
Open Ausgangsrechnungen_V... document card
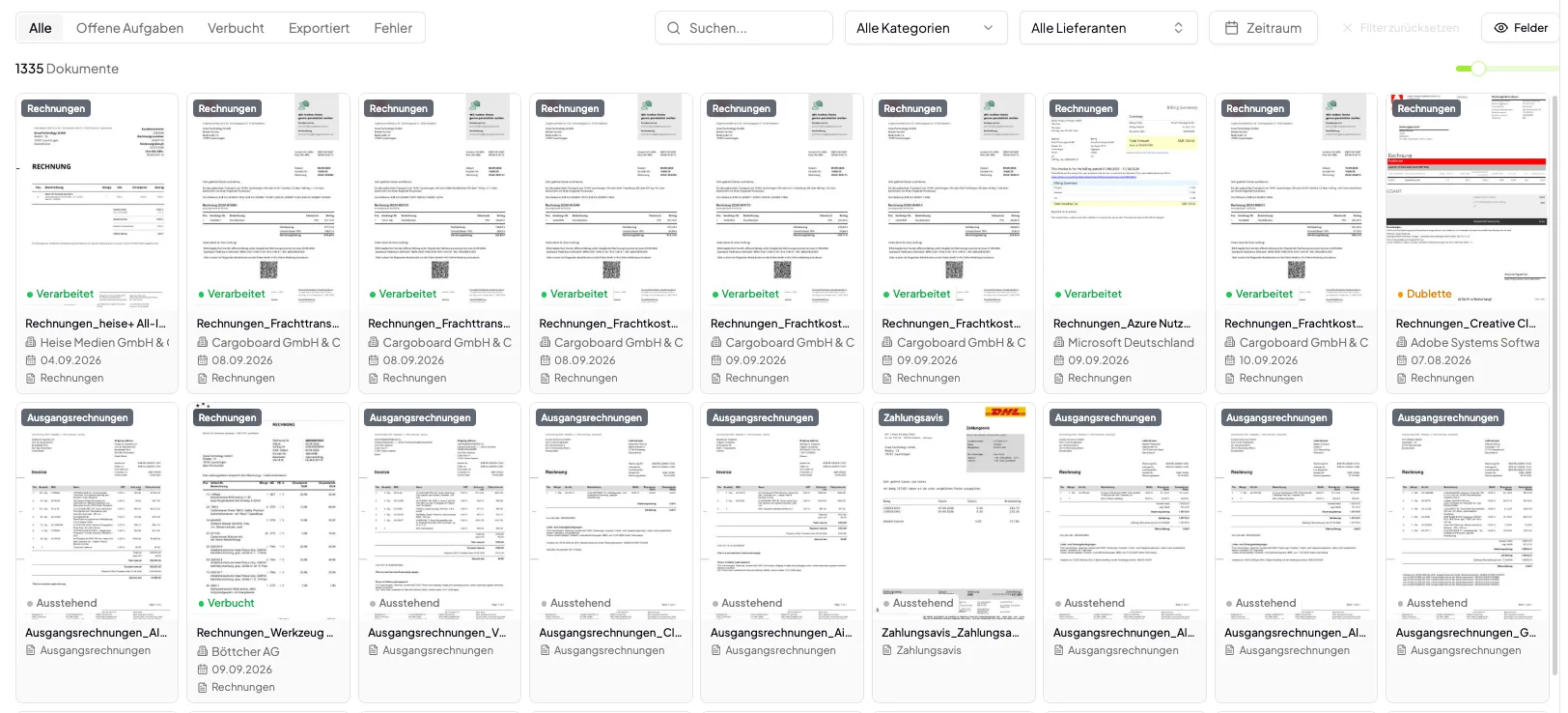tap(439, 552)
